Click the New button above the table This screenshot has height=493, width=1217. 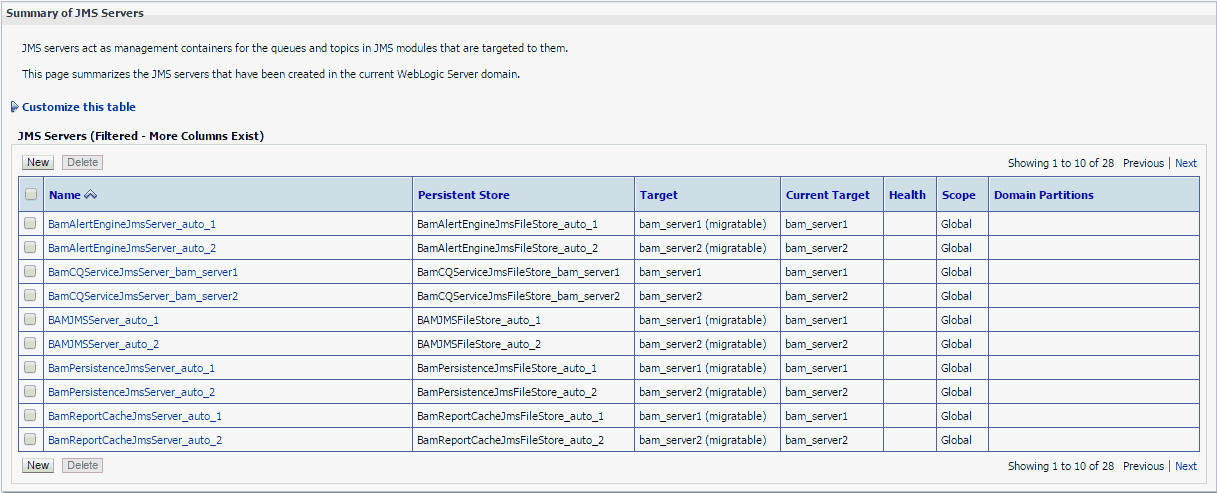pyautogui.click(x=38, y=162)
